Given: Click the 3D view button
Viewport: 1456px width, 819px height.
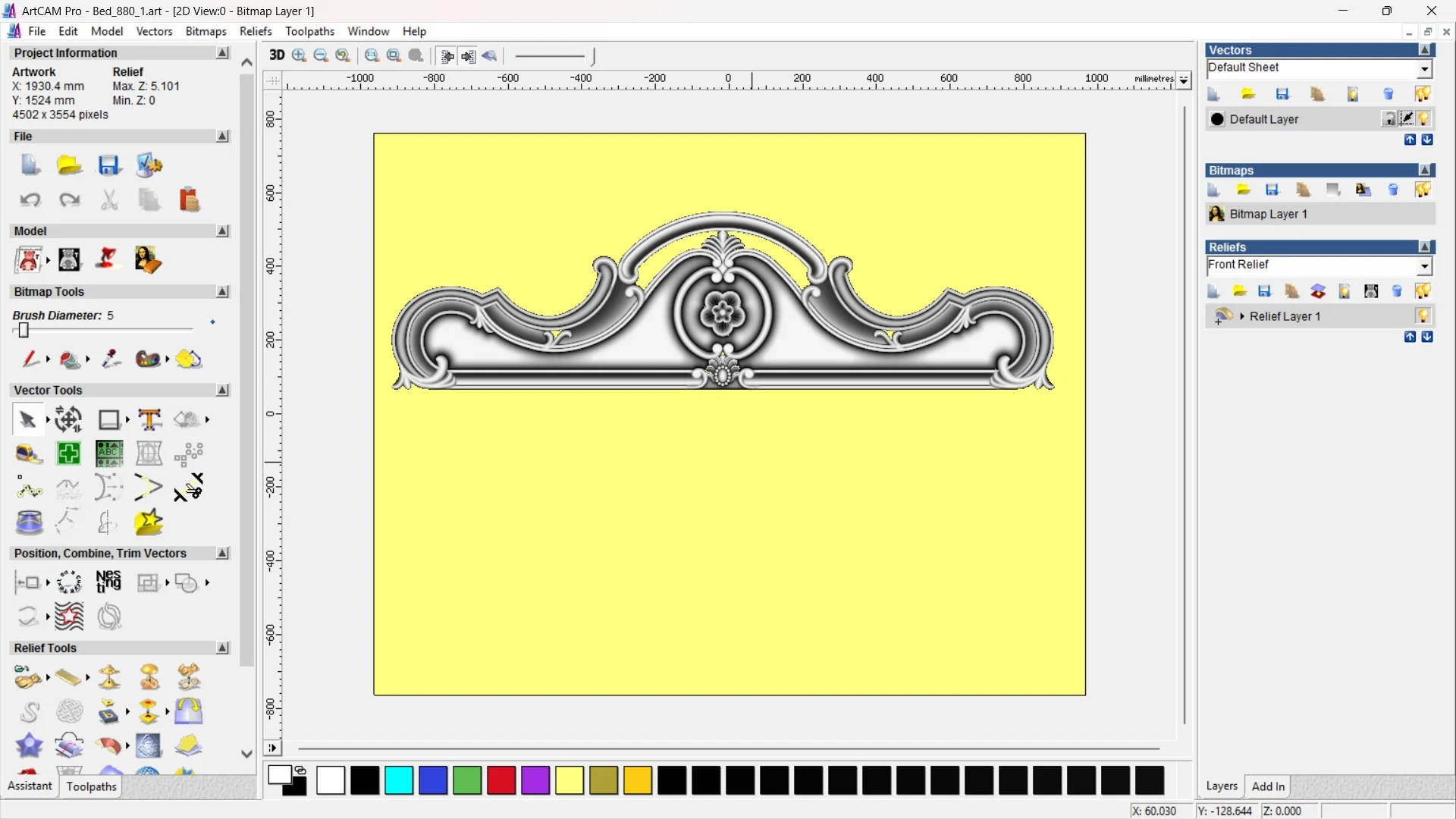Looking at the screenshot, I should [x=277, y=55].
